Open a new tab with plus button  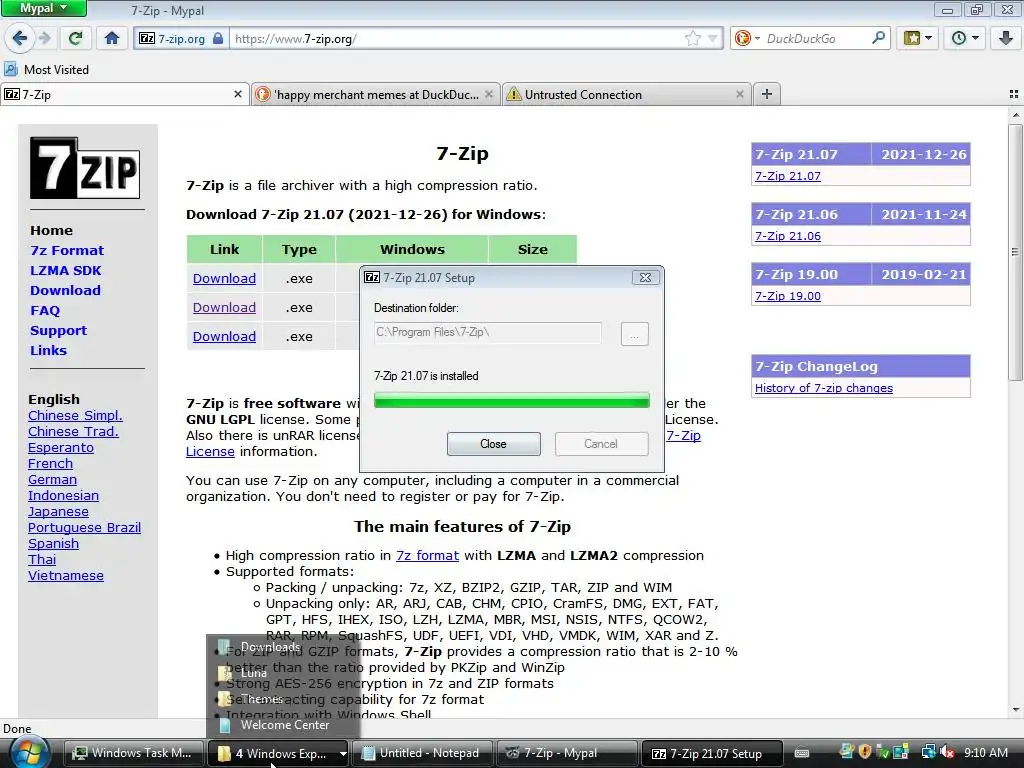coord(767,94)
